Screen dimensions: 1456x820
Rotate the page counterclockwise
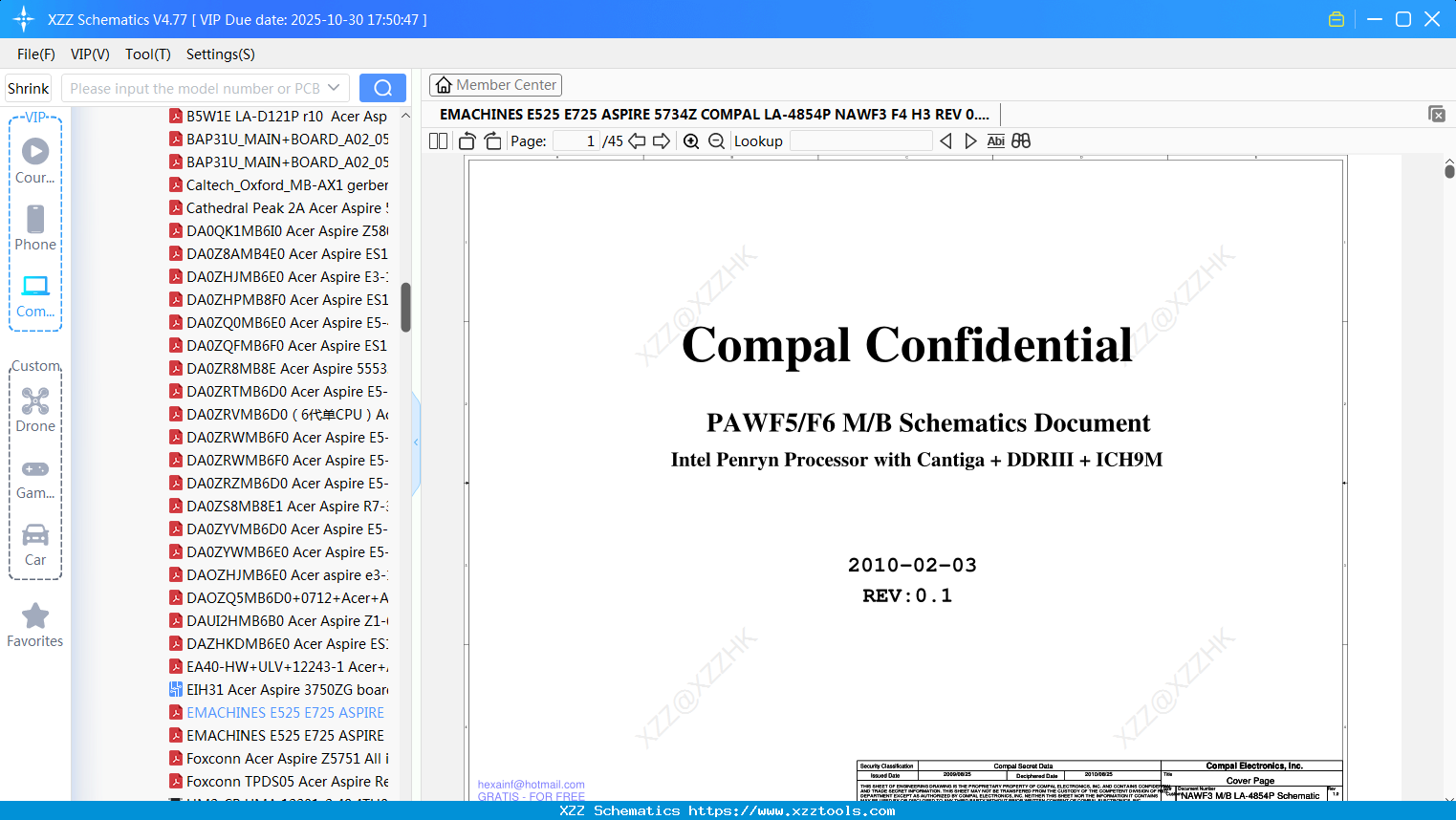(x=467, y=141)
